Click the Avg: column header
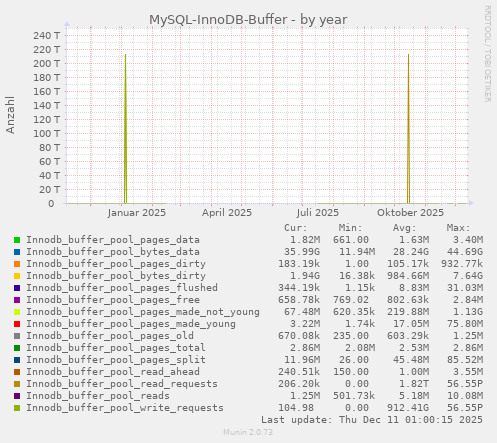The height and width of the screenshot is (443, 497). (x=405, y=228)
